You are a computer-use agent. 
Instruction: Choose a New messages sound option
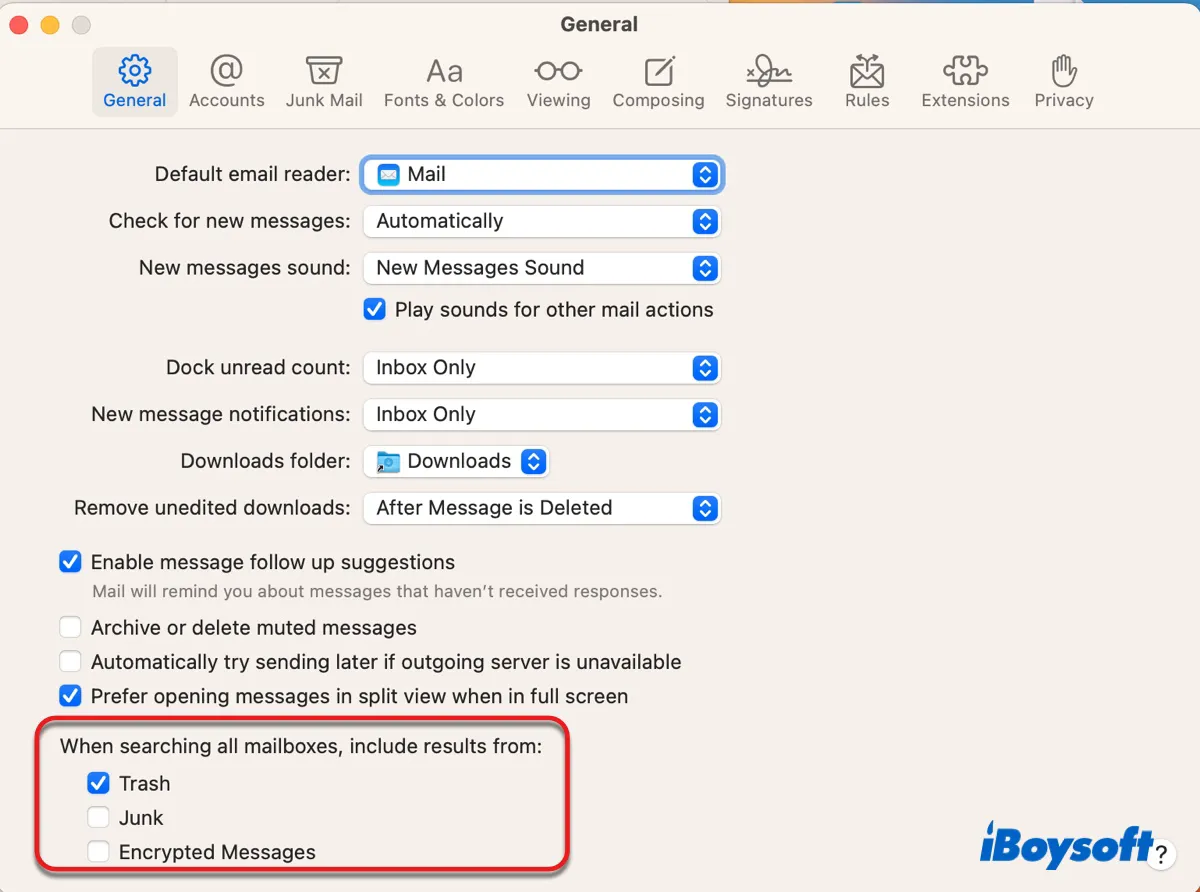tap(541, 268)
